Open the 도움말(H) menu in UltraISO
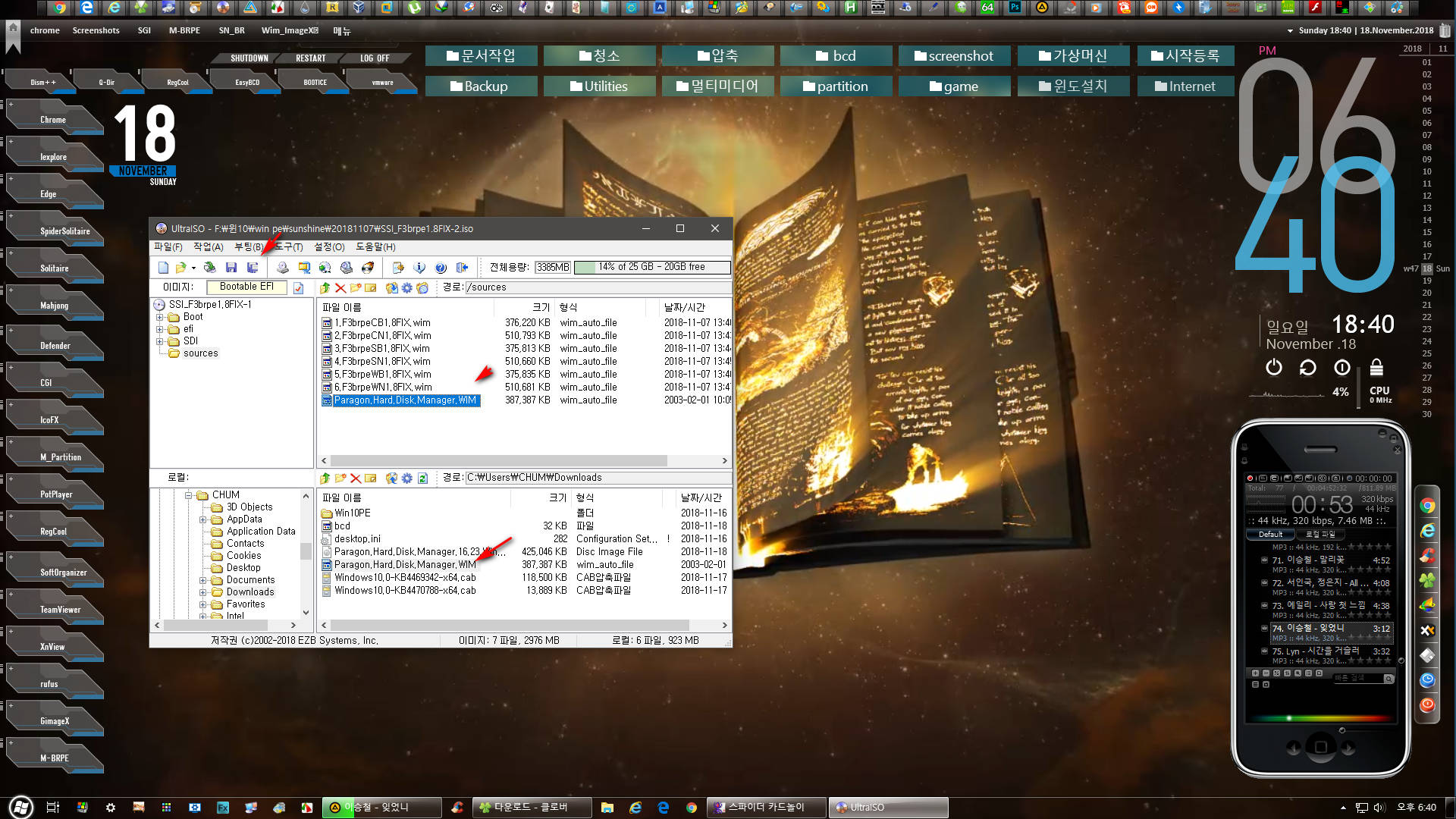 click(x=375, y=246)
